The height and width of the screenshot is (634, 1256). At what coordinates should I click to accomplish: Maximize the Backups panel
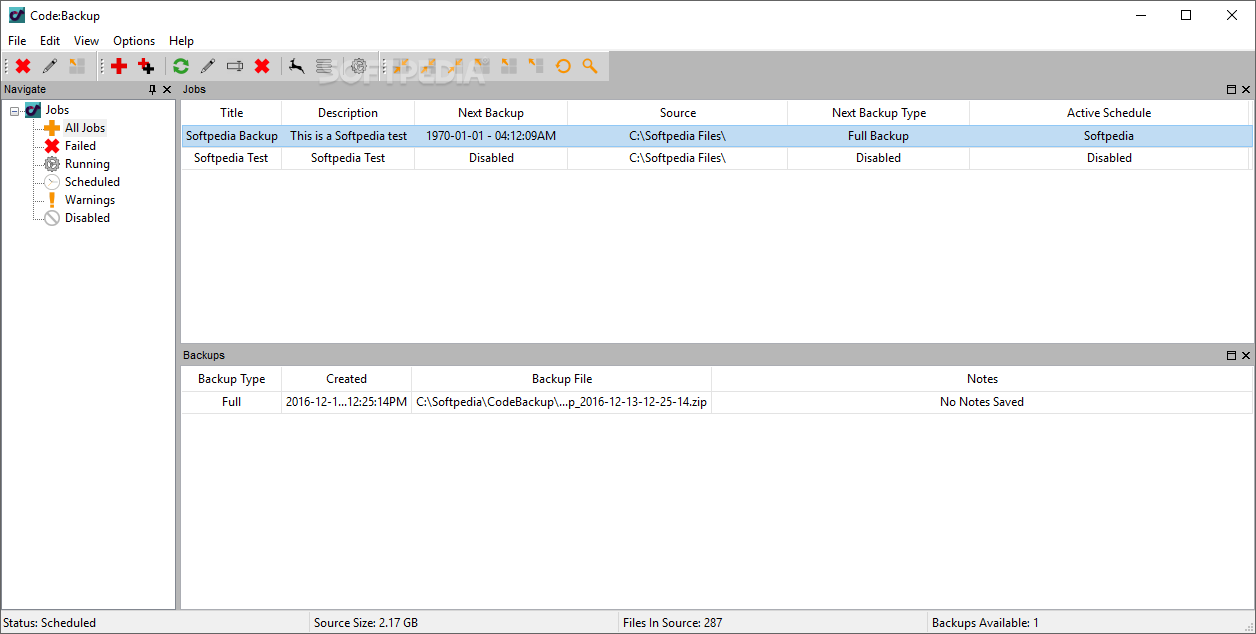point(1231,356)
